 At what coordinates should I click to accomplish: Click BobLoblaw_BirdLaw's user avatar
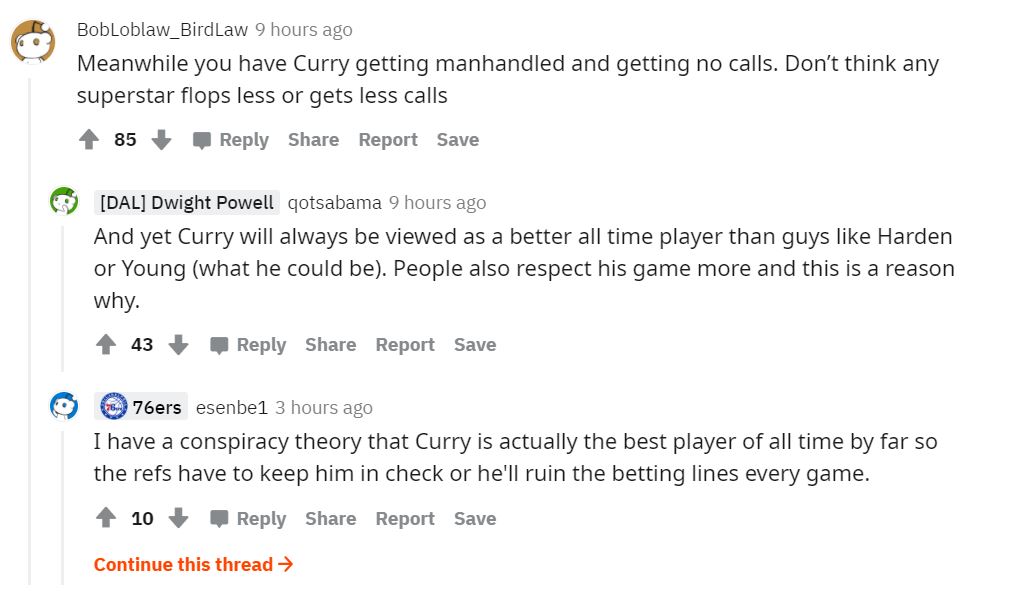click(x=32, y=41)
